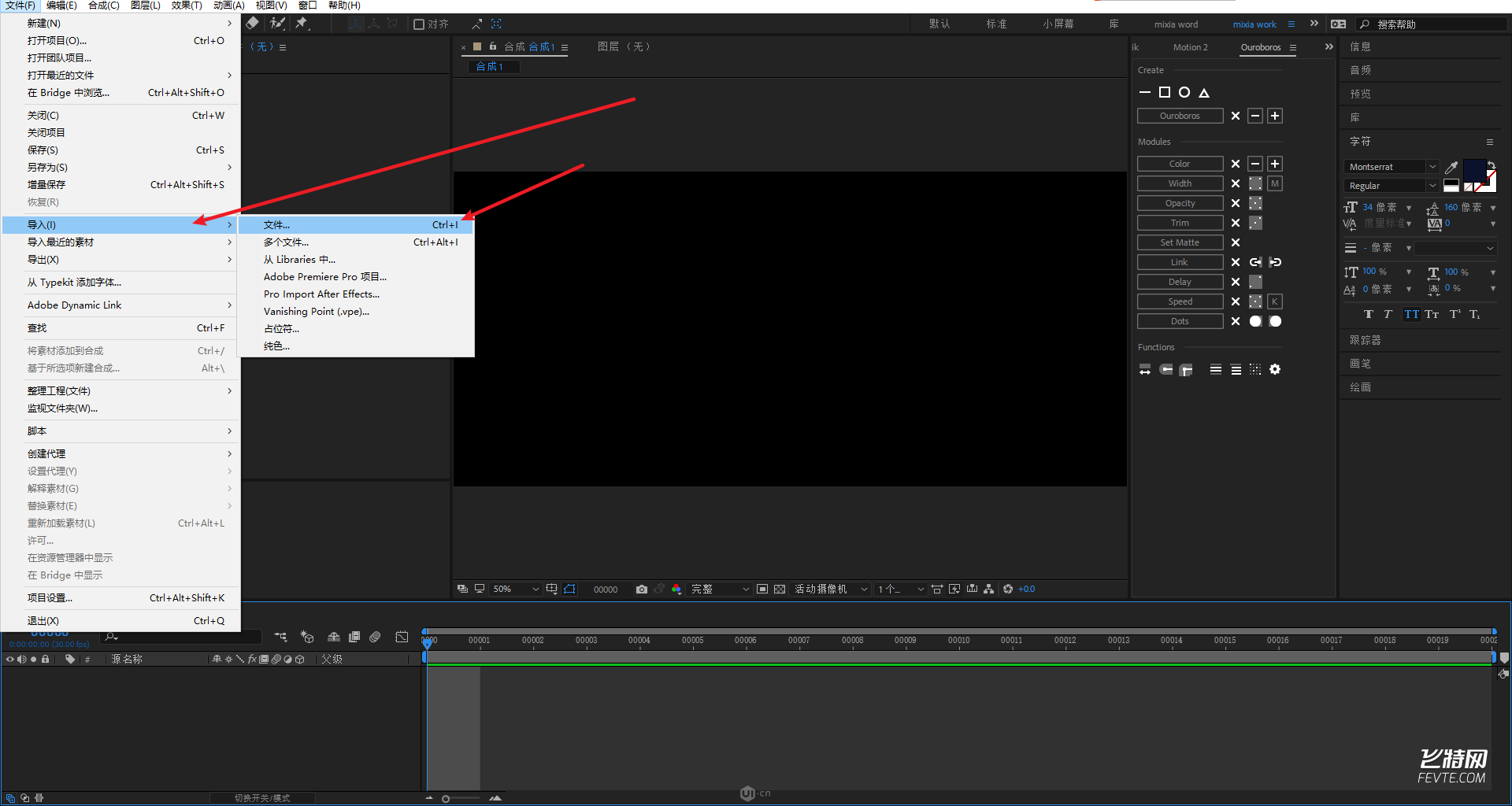
Task: Remove the Ouroboros effect with its X icon
Action: (x=1236, y=116)
